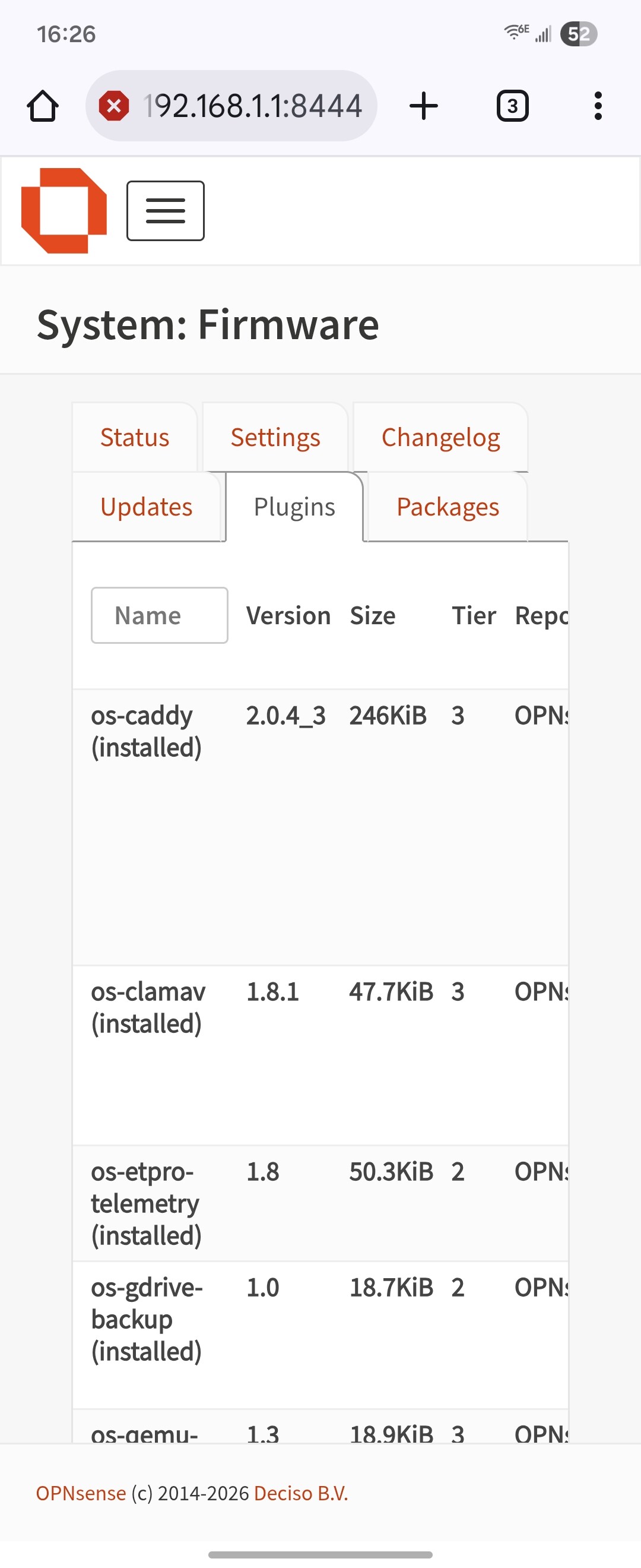Image resolution: width=641 pixels, height=1568 pixels.
Task: Toggle the hamburger navigation menu
Action: tap(166, 211)
